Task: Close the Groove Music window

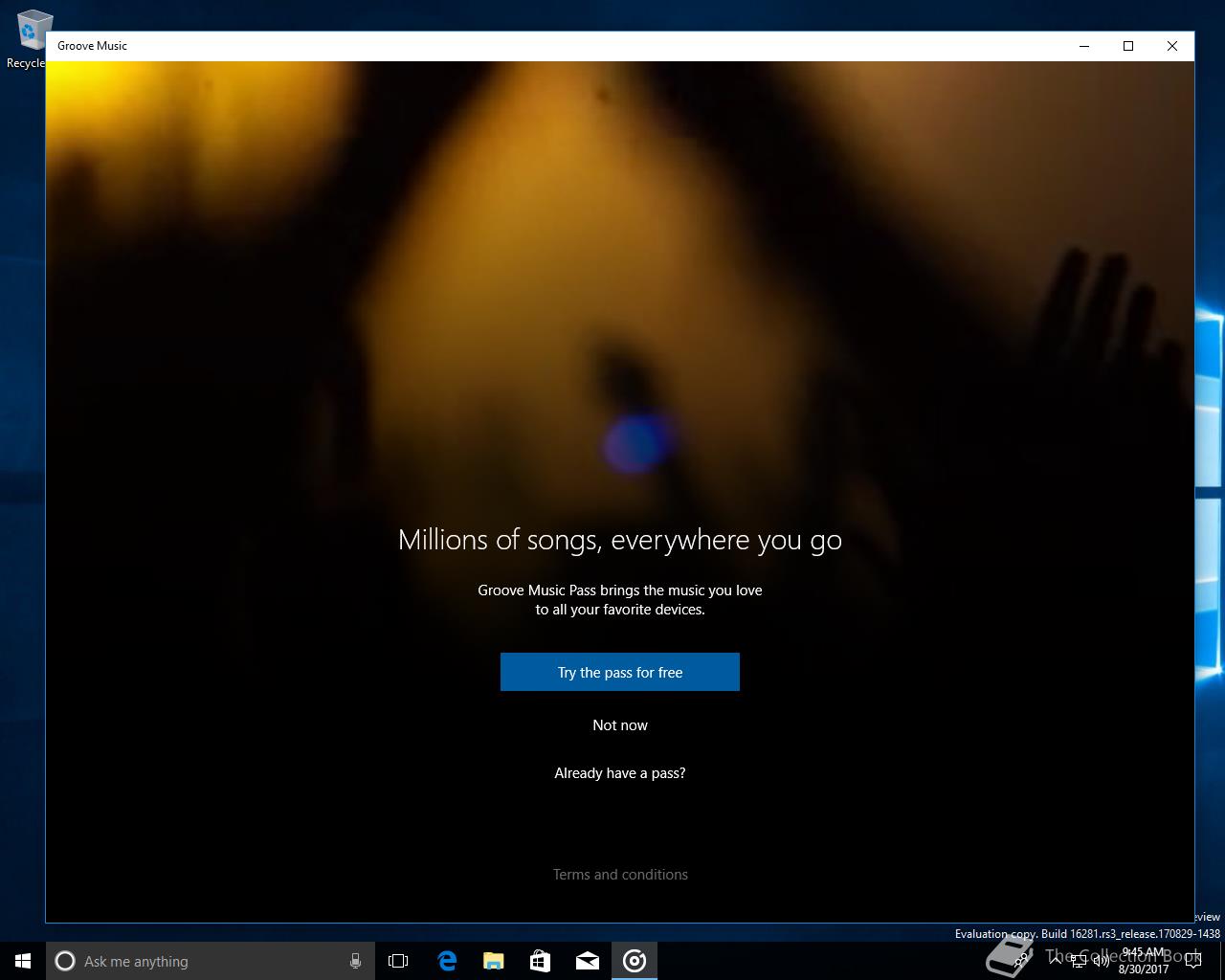Action: [1172, 46]
